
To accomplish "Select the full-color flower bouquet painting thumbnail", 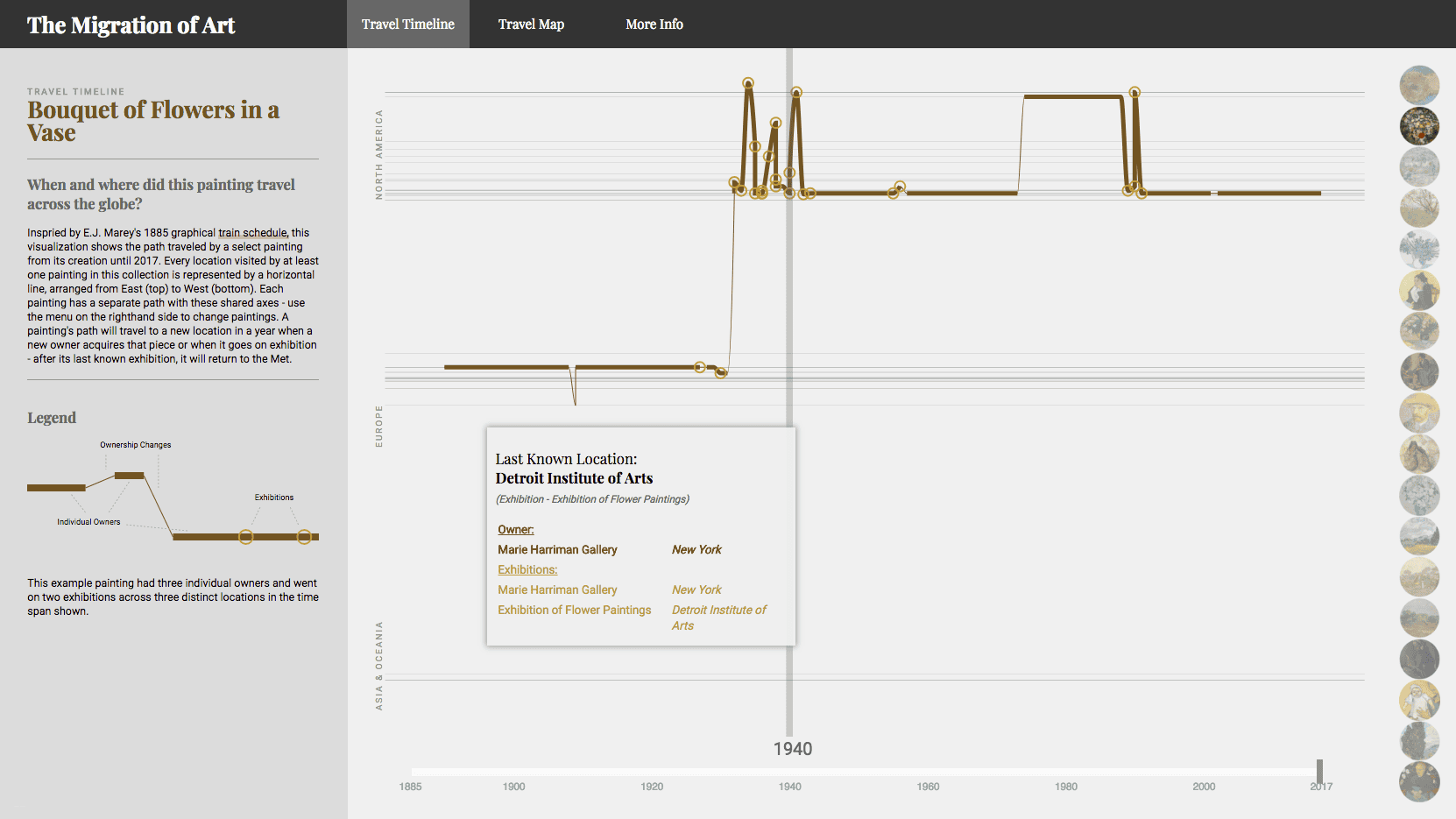I will coord(1418,126).
